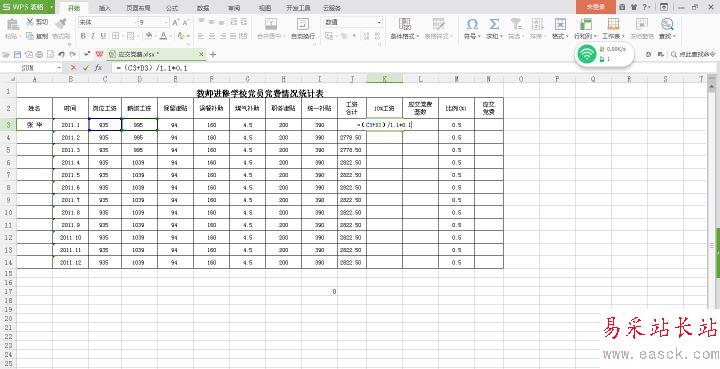Screen dimensions: 720x369
Task: Expand the font color dropdown arrow
Action: [171, 36]
